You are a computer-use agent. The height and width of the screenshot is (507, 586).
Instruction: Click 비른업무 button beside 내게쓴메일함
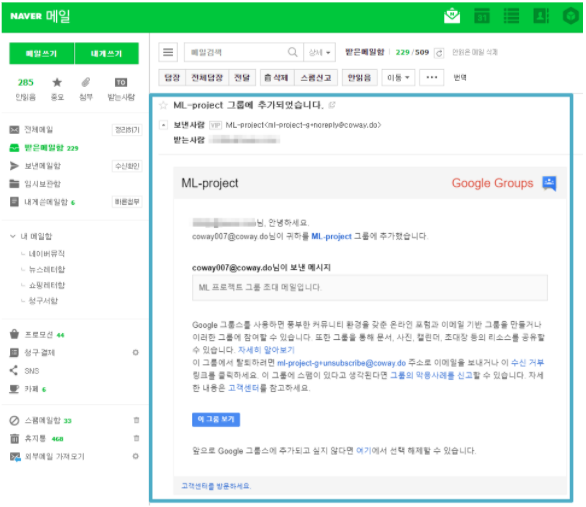coord(127,202)
